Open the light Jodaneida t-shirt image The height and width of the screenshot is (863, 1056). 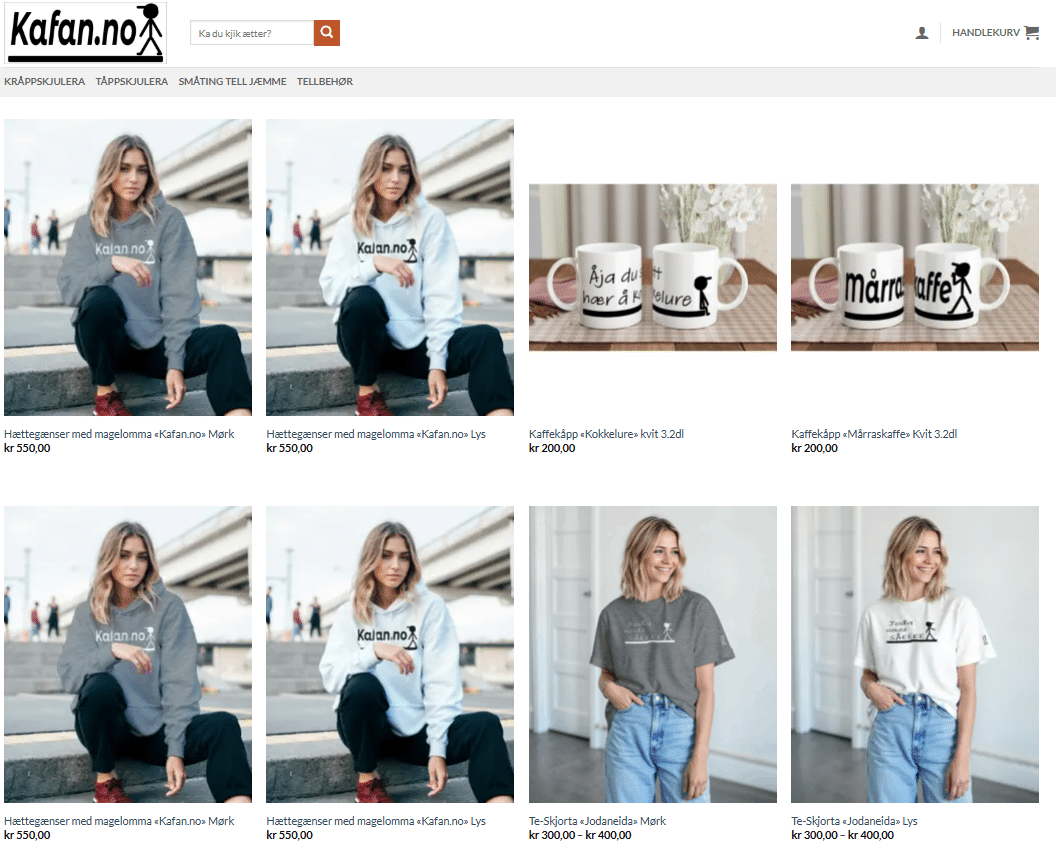[x=914, y=654]
